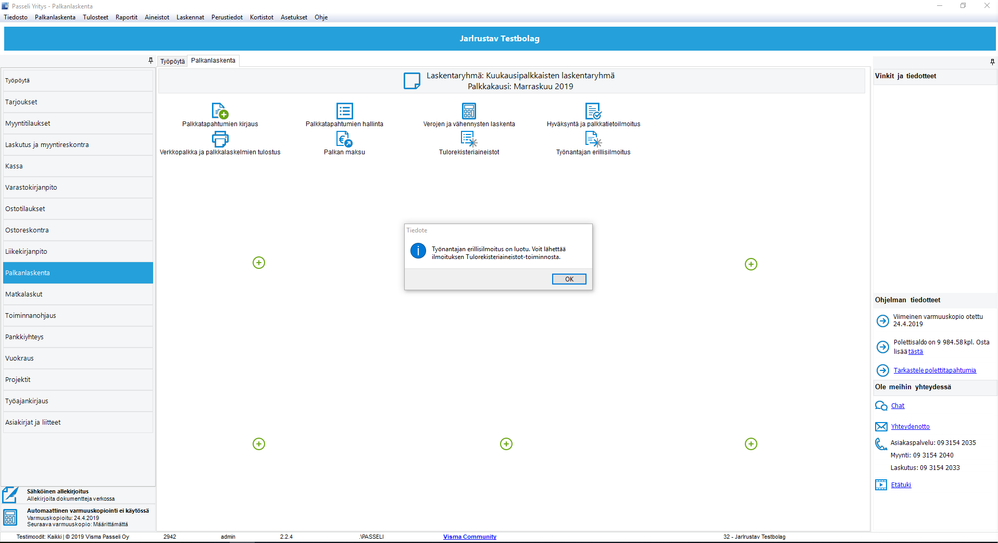Open the Yhteydenotto link
This screenshot has height=543, width=998.
coord(910,427)
